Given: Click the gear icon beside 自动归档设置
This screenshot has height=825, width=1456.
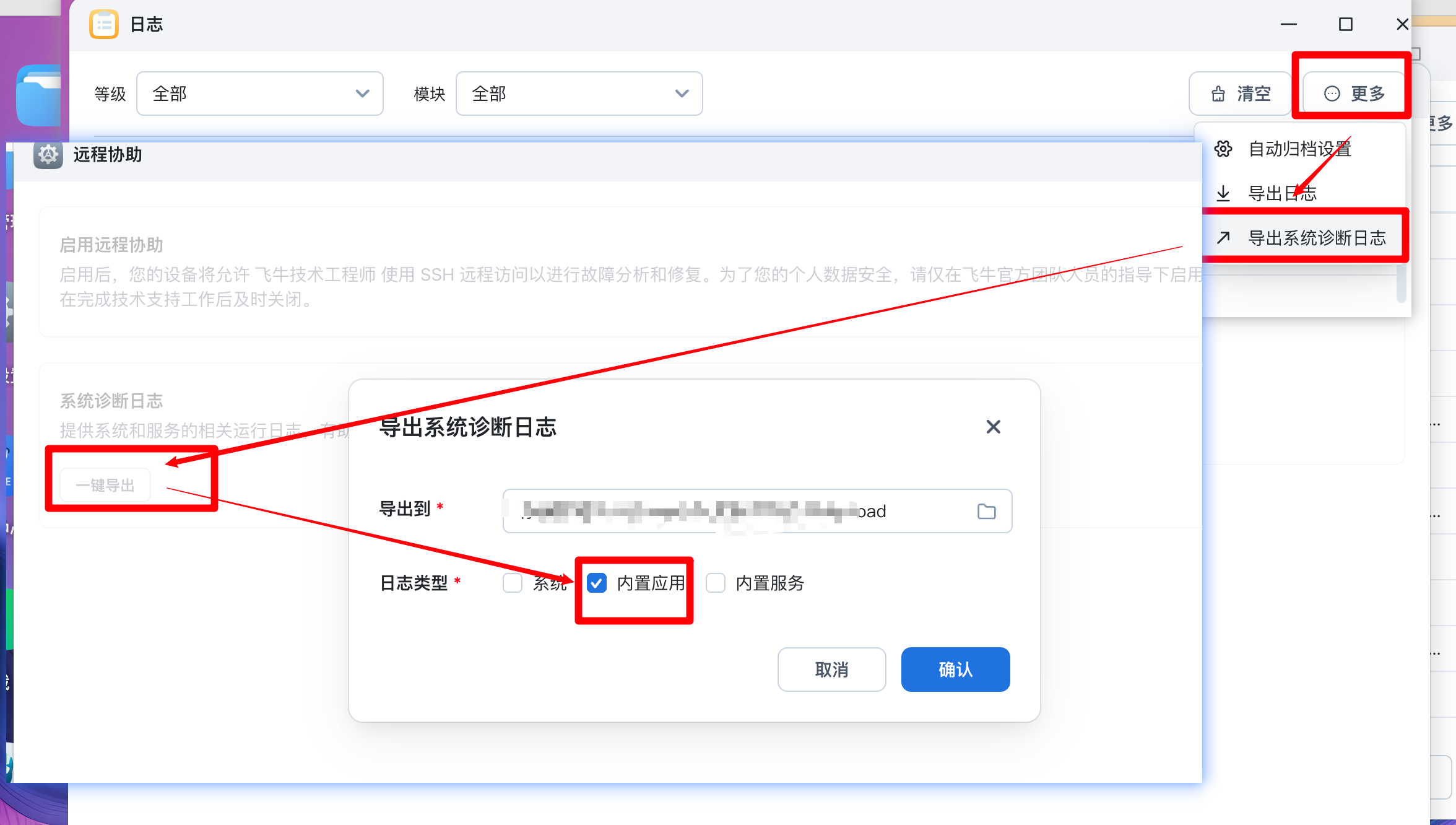Looking at the screenshot, I should pyautogui.click(x=1223, y=149).
